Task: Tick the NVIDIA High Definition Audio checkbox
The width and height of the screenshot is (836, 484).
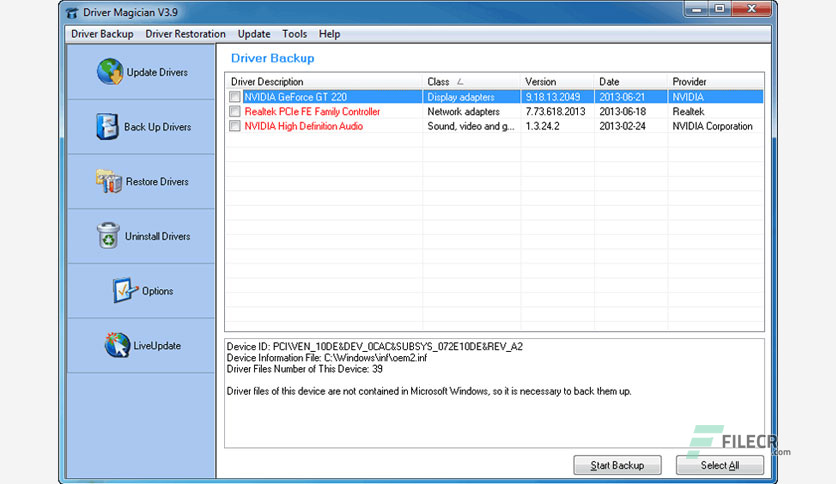Action: [x=235, y=126]
